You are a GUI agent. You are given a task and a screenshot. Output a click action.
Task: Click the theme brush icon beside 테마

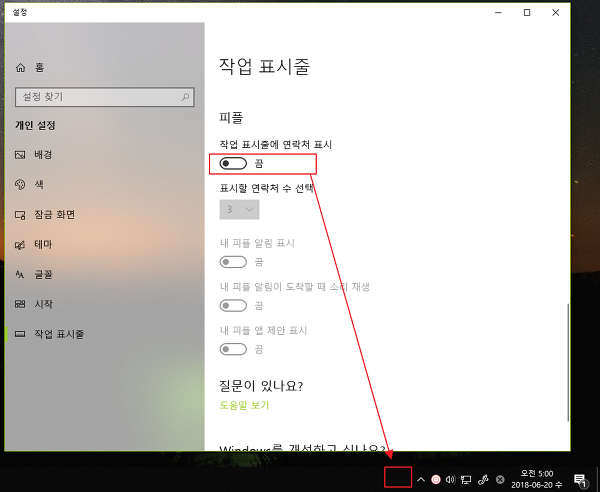(20, 245)
